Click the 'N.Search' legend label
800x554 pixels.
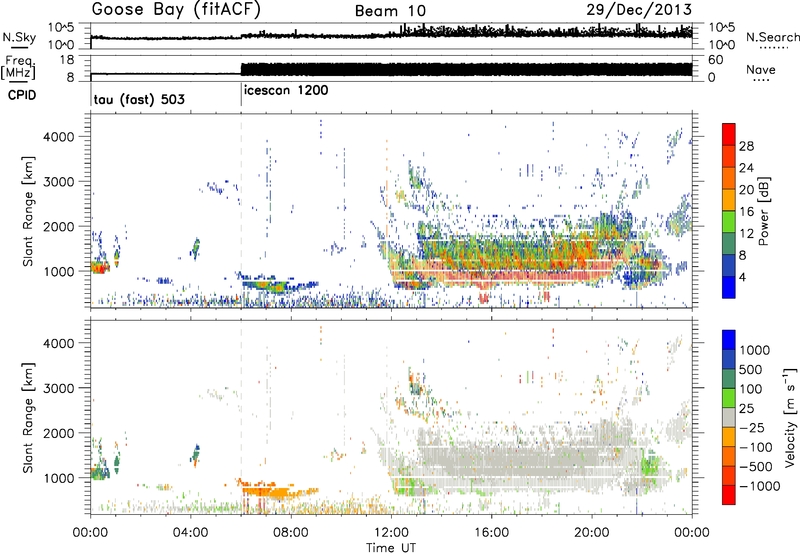click(772, 37)
